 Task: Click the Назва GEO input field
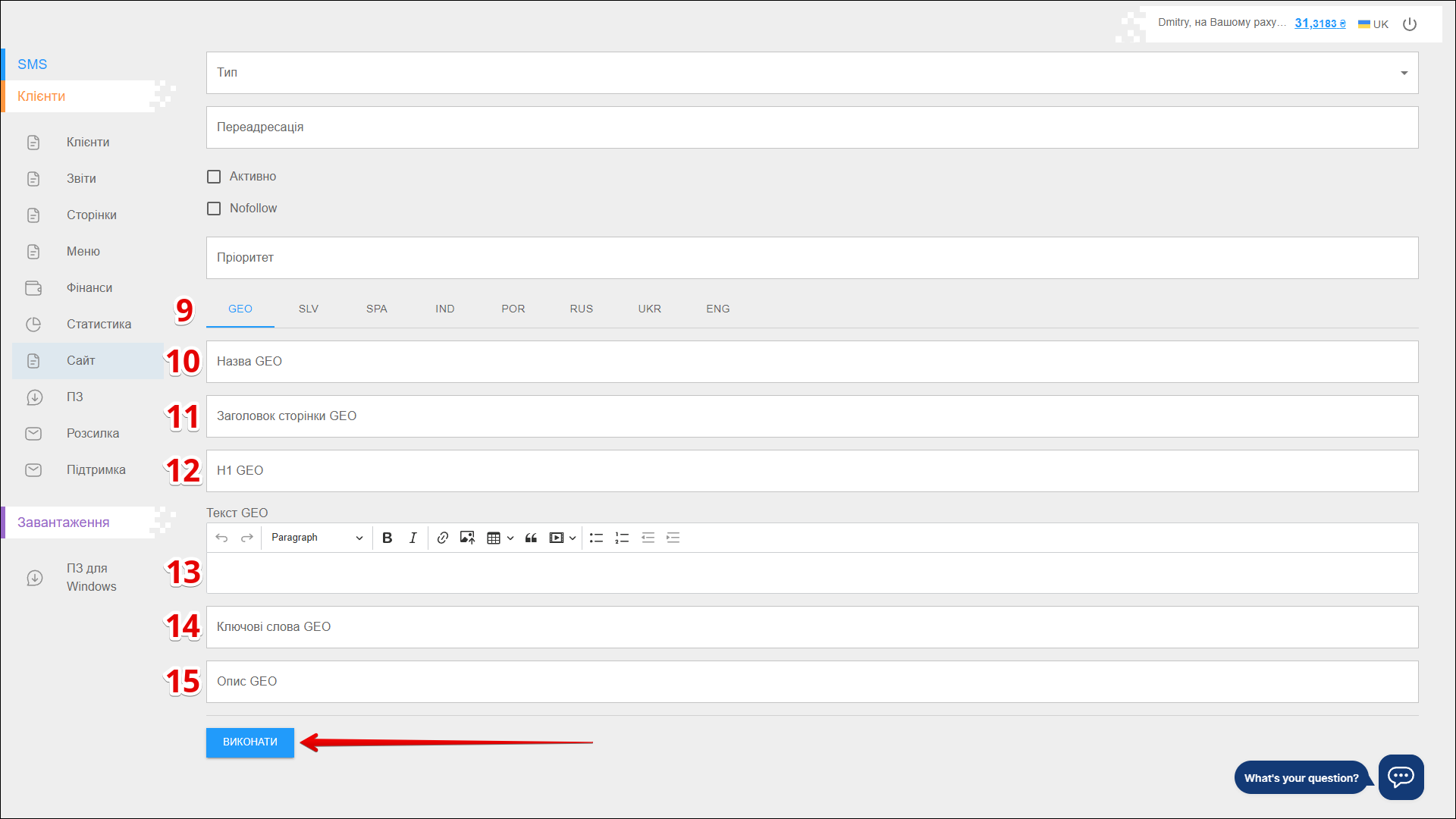pos(811,362)
